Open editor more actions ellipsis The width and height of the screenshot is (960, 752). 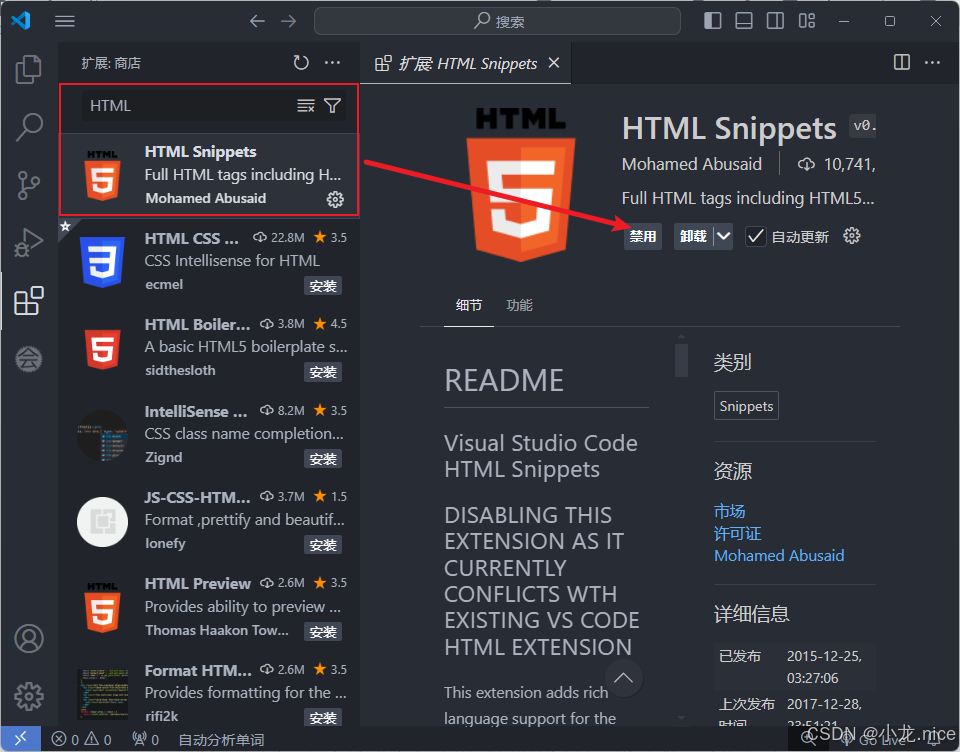point(932,62)
